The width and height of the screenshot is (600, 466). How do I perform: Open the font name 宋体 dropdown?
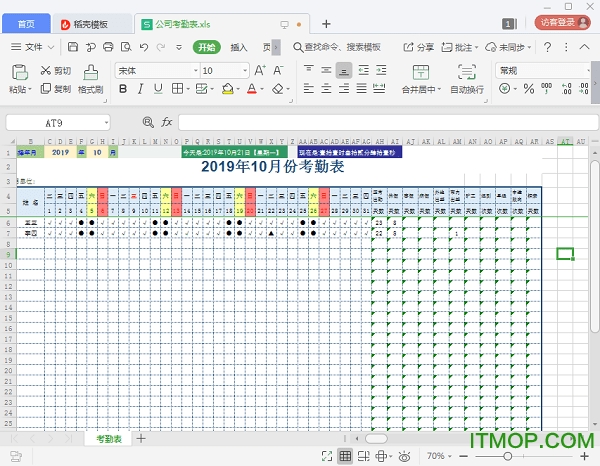click(x=196, y=70)
